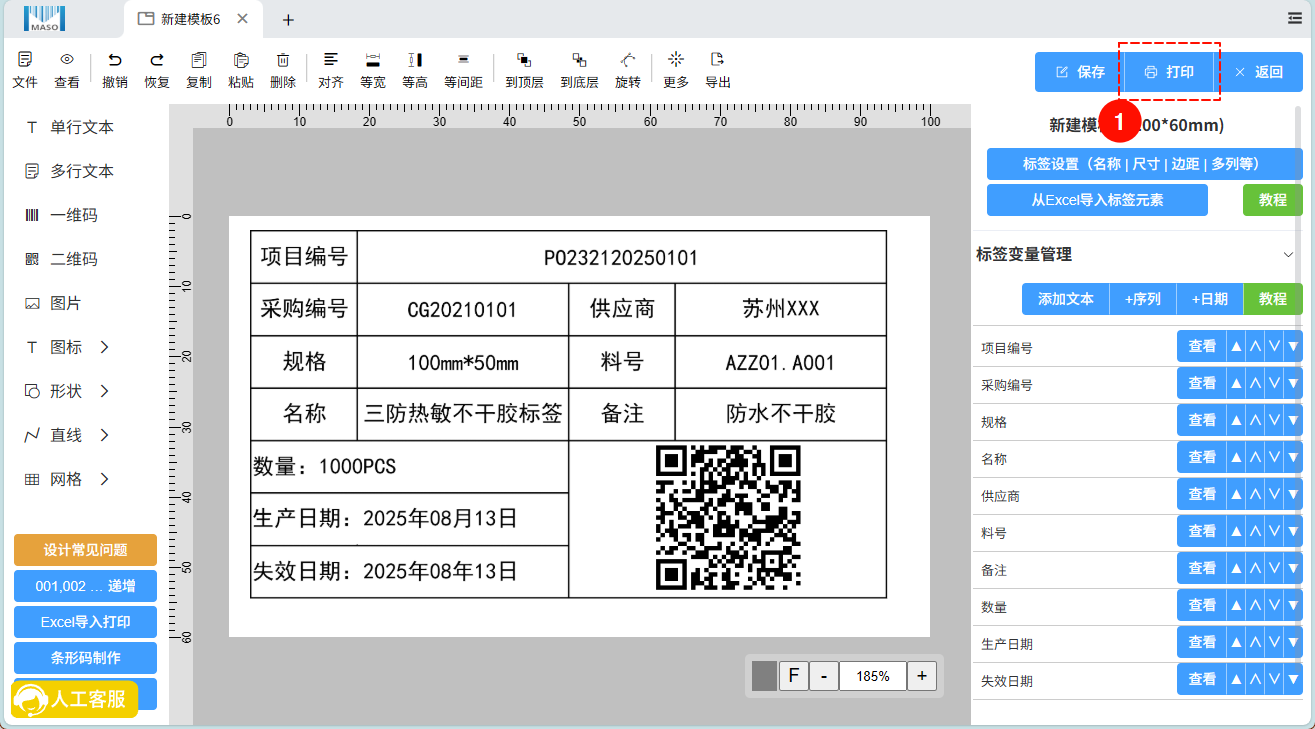Select the QR code on label

pyautogui.click(x=728, y=518)
